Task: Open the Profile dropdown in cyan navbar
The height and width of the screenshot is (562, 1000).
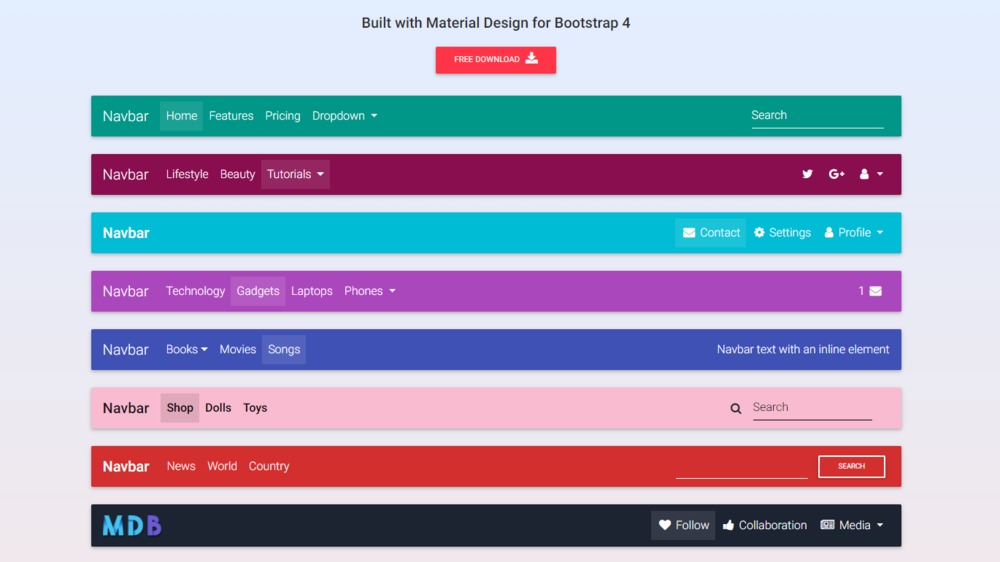Action: pos(853,233)
